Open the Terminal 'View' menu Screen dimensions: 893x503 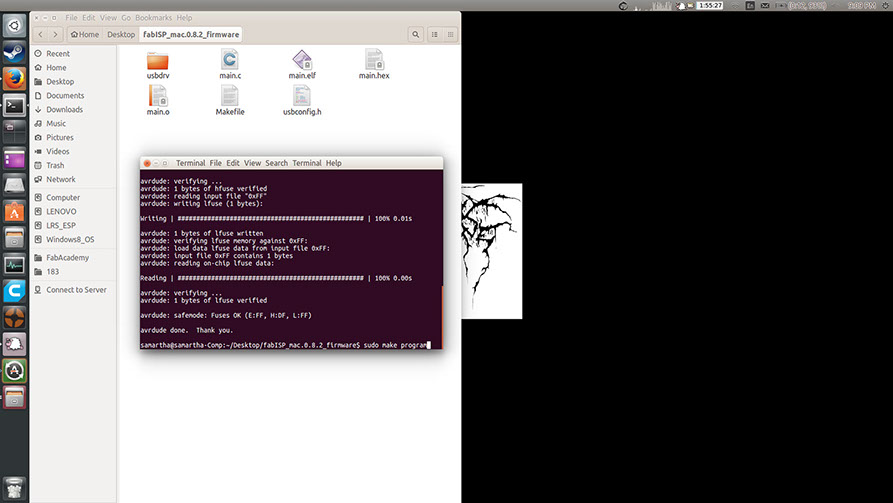tap(252, 163)
